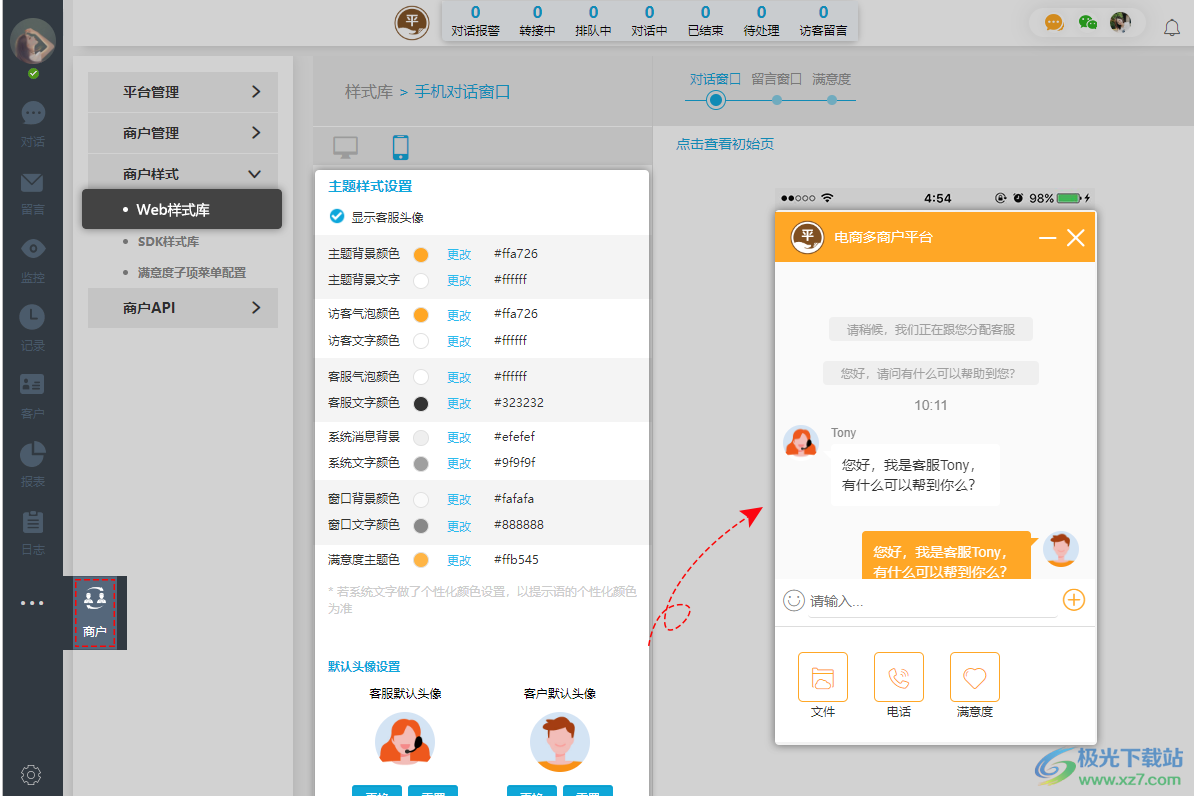The image size is (1194, 796).
Task: Expand the 平台管理 menu
Action: 182,91
